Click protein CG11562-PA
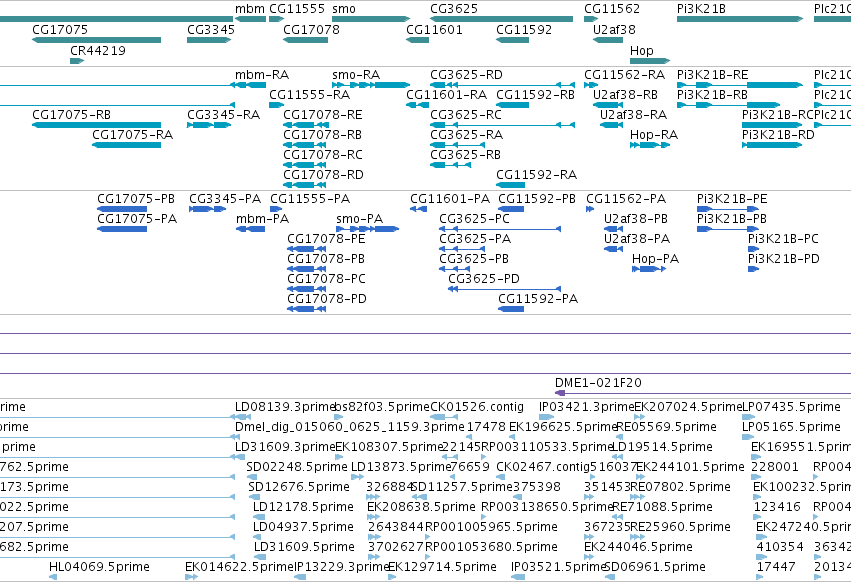Image resolution: width=851 pixels, height=582 pixels. point(590,209)
